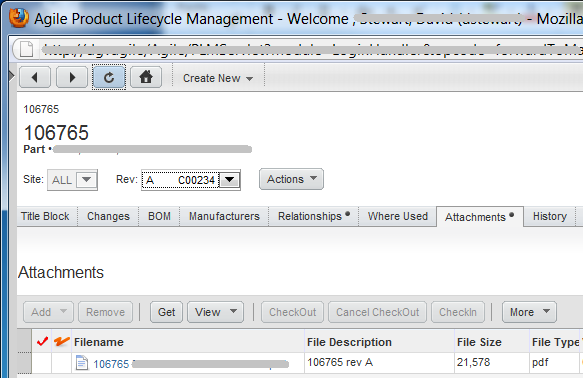Select the 106765 attachment row selector cell
Screen dimensions: 583x378
[x=25, y=363]
